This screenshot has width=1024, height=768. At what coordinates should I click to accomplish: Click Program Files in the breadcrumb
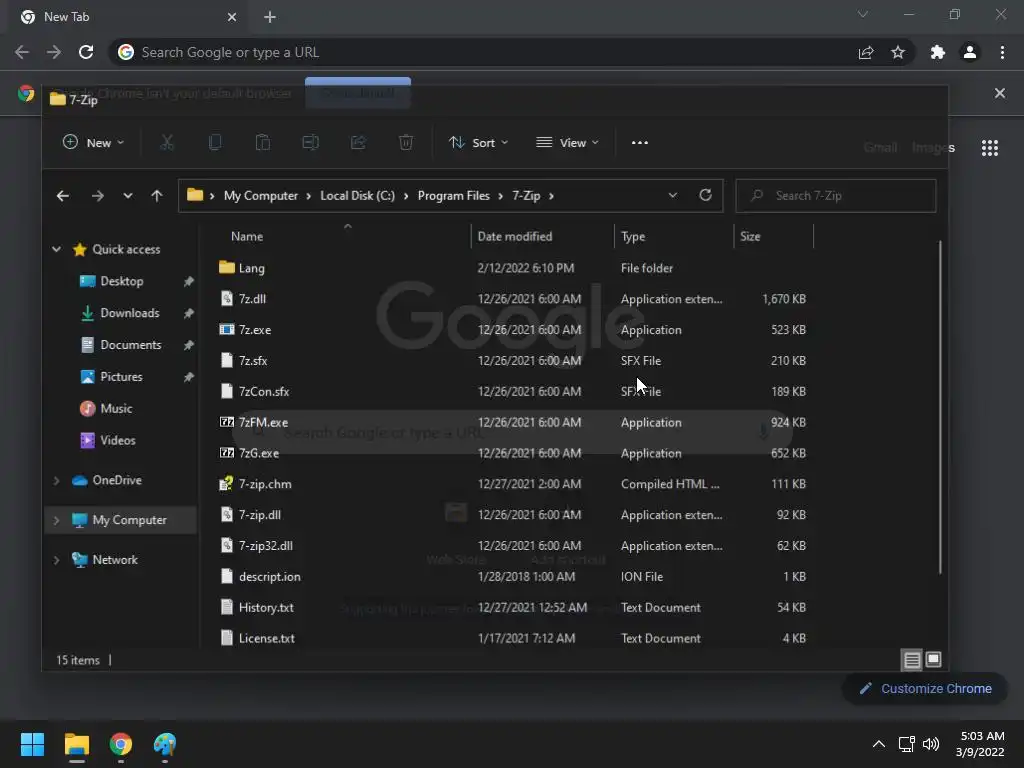pyautogui.click(x=453, y=196)
